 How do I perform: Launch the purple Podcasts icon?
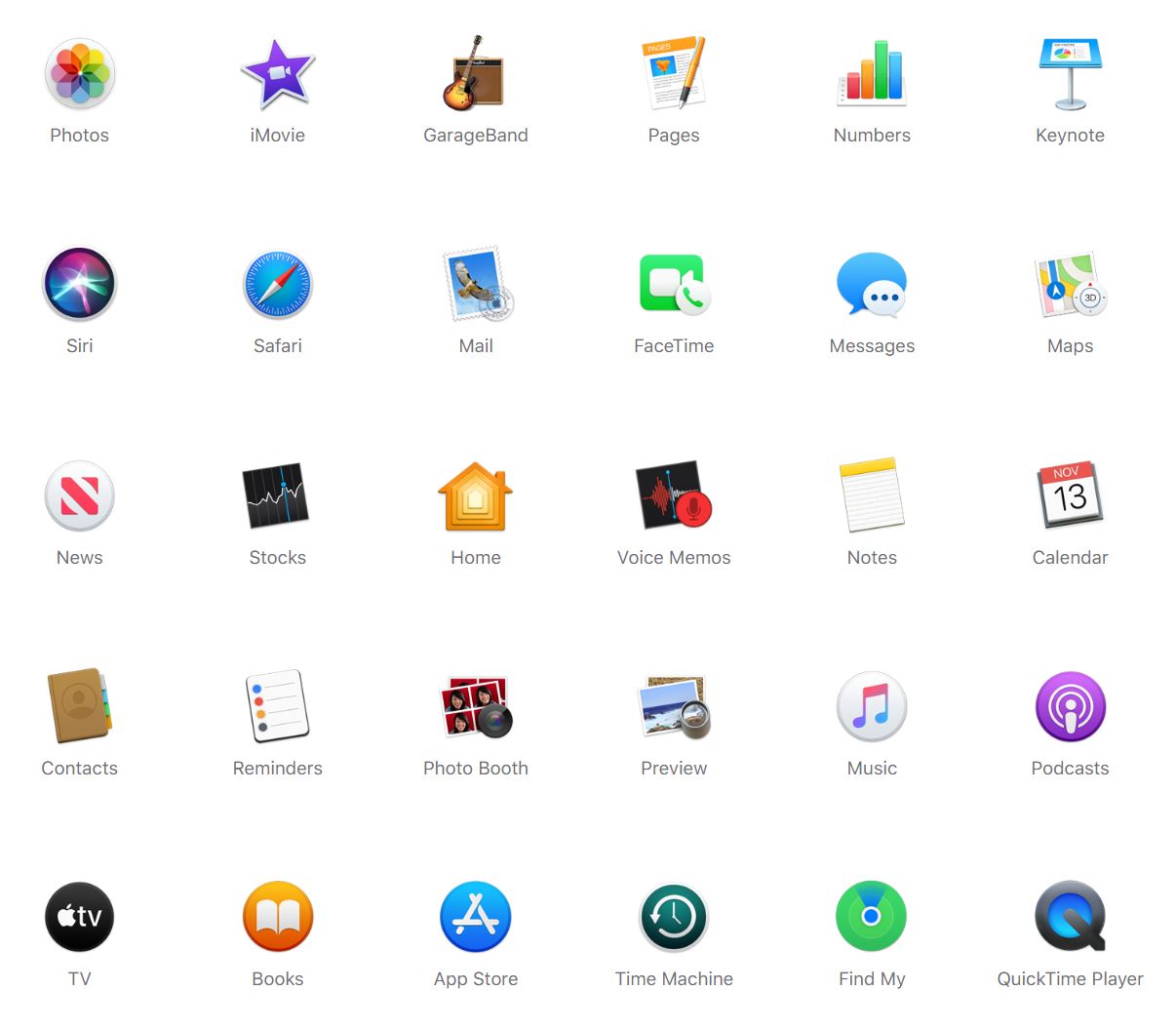pyautogui.click(x=1071, y=706)
